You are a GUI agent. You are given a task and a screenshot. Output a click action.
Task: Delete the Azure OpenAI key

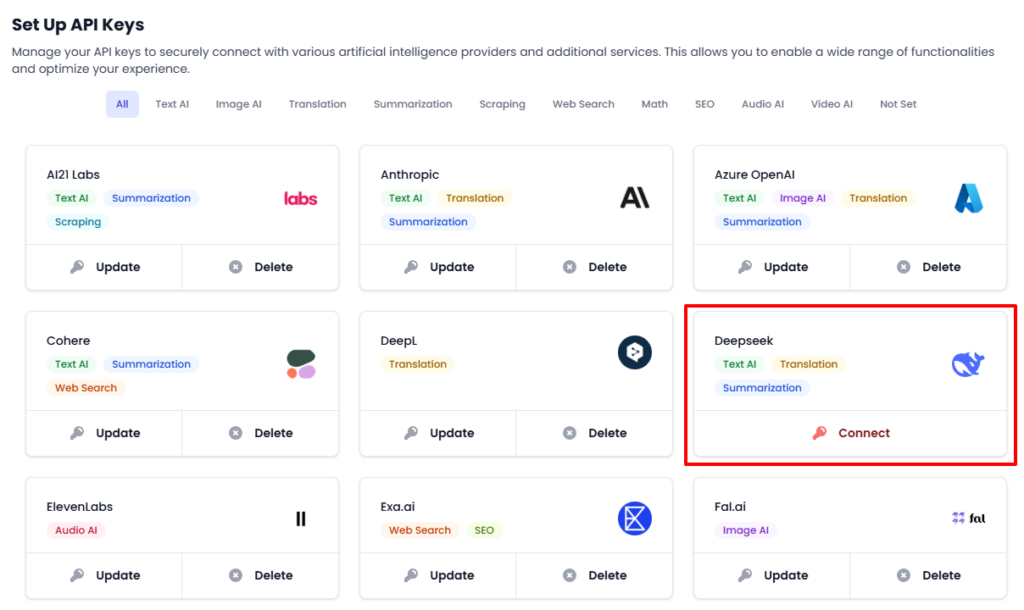tap(927, 267)
